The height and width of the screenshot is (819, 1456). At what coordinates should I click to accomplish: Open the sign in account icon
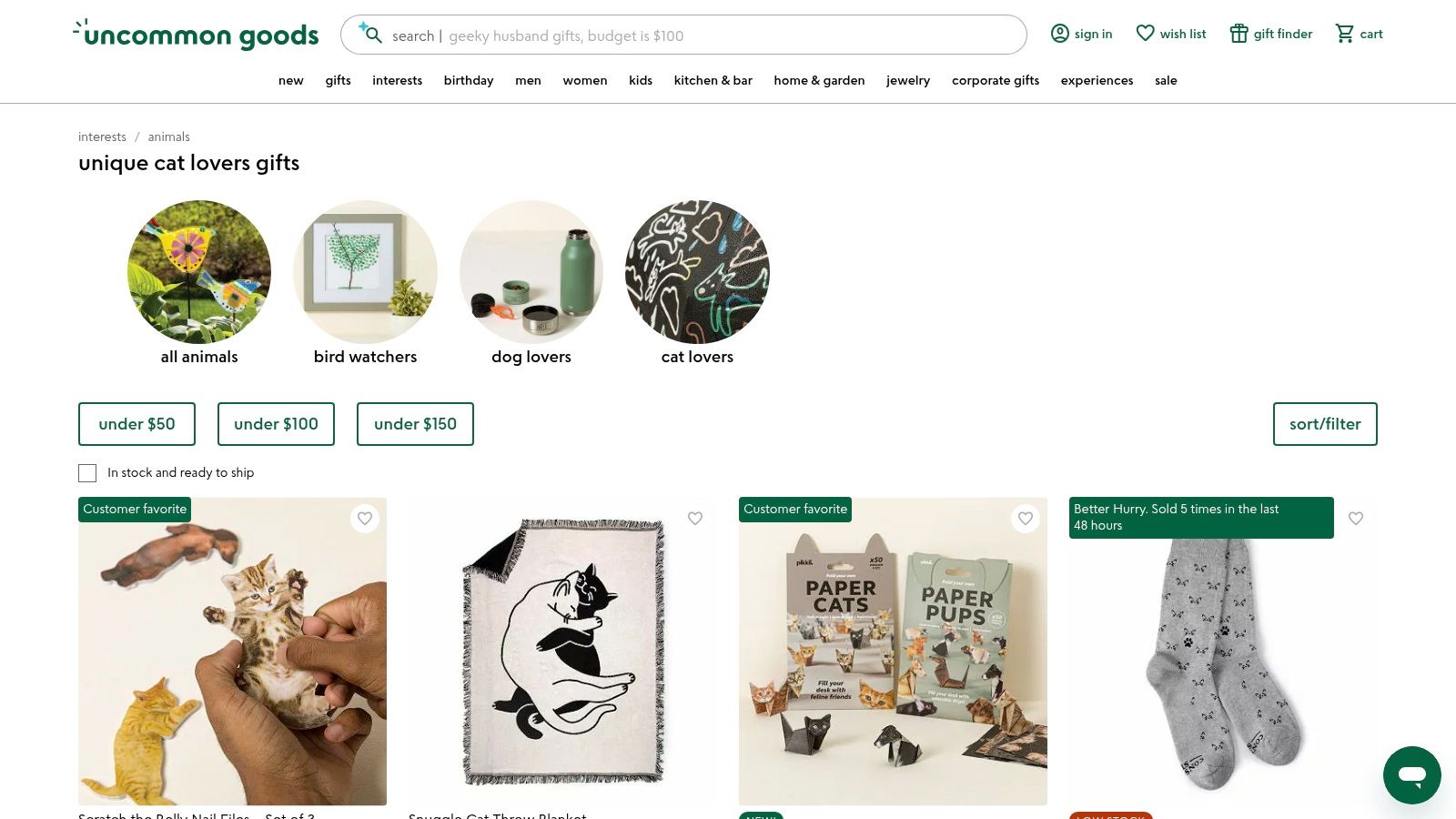point(1060,34)
